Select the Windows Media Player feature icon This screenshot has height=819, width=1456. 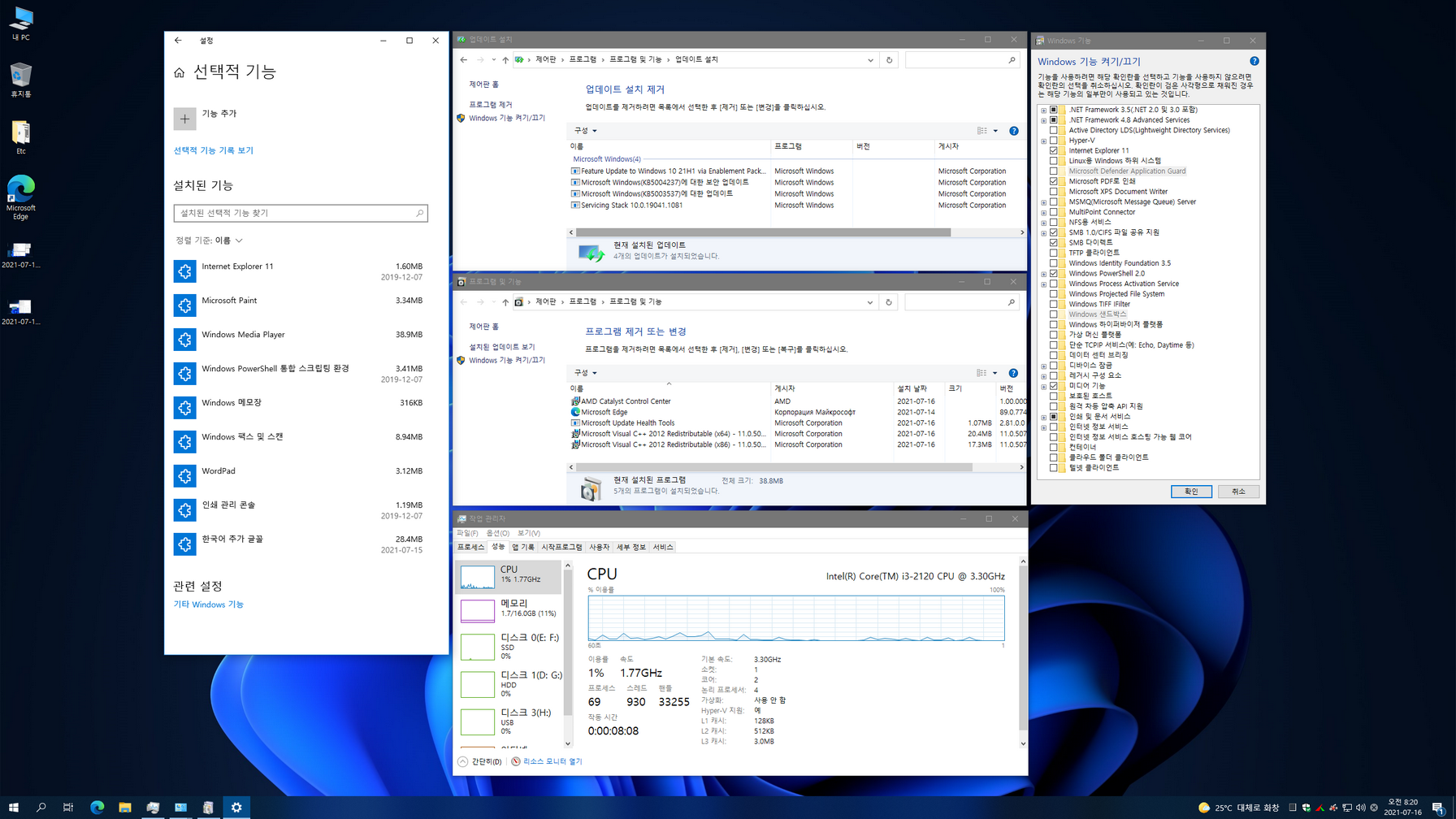(x=184, y=340)
